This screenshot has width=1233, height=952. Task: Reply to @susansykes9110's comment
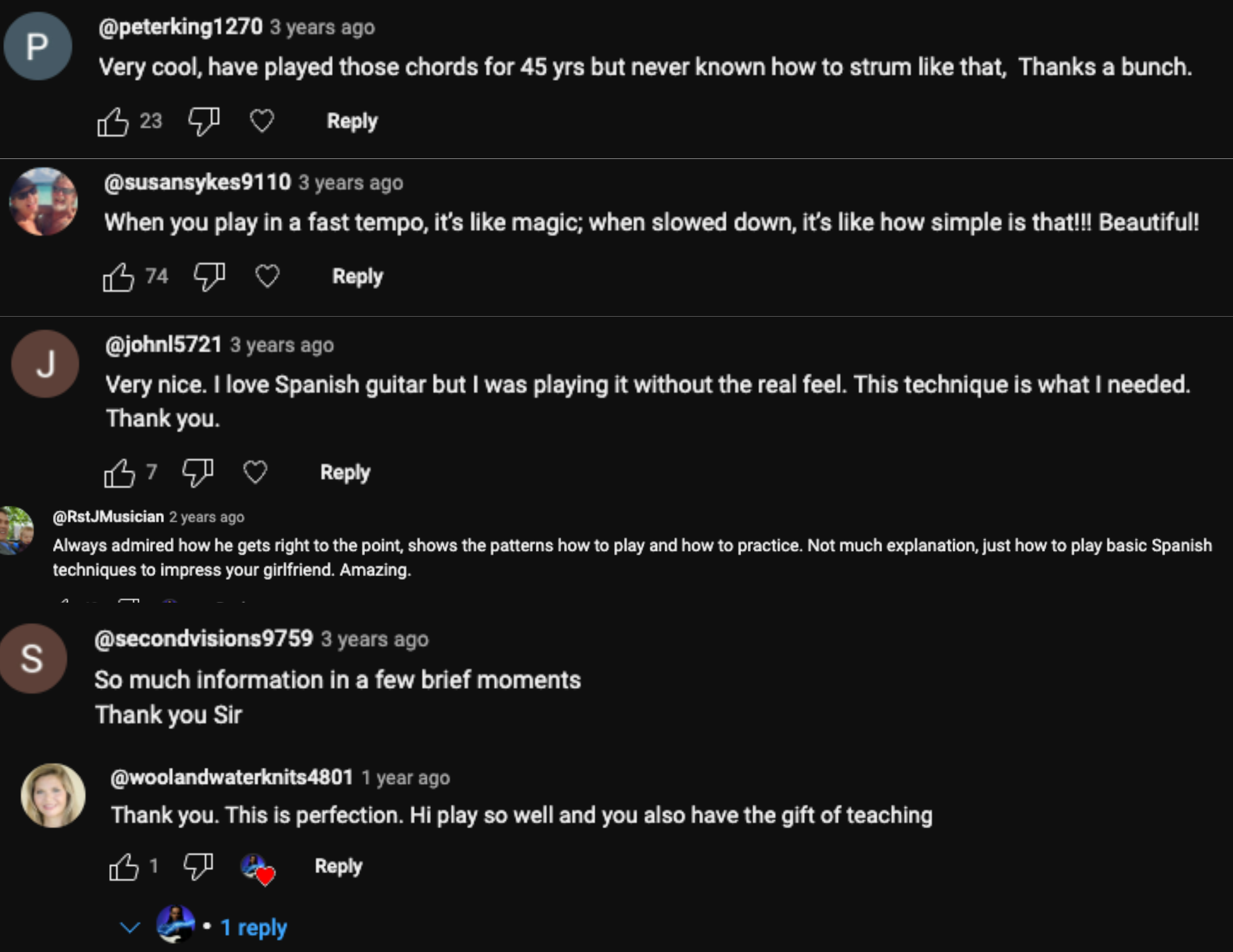tap(358, 276)
